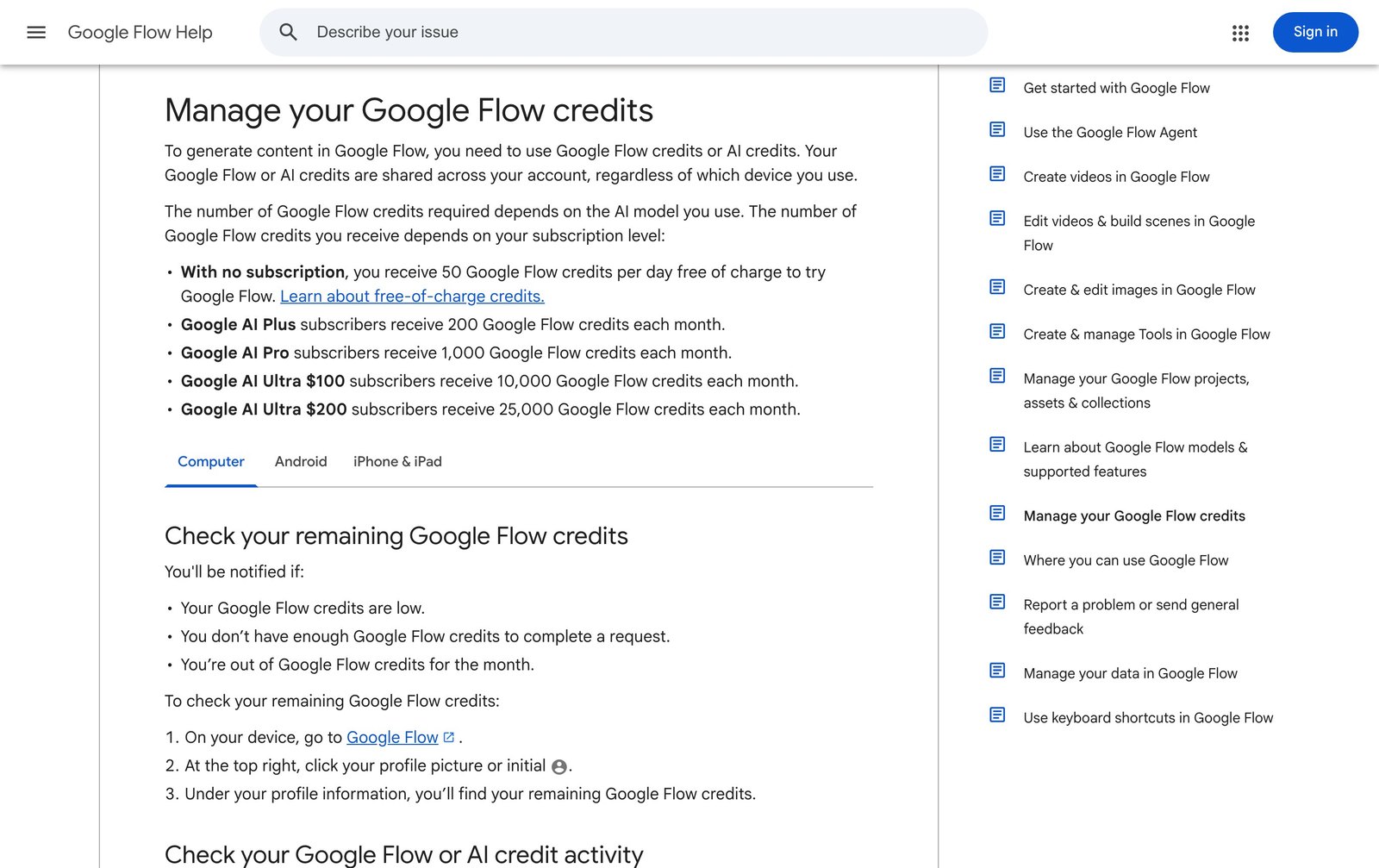Screen dimensions: 1379x868
Task: Open Create & manage Tools in Google Flow
Action: (1146, 334)
